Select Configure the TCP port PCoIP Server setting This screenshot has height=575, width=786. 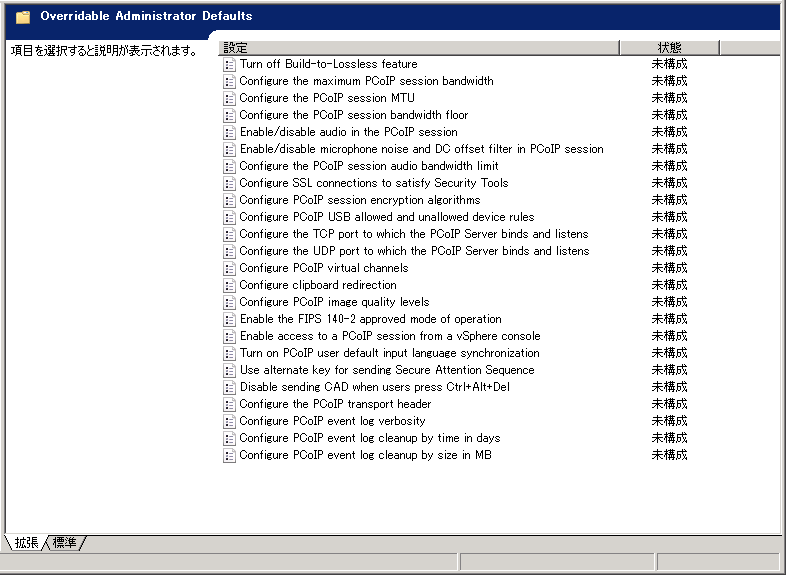coord(414,235)
